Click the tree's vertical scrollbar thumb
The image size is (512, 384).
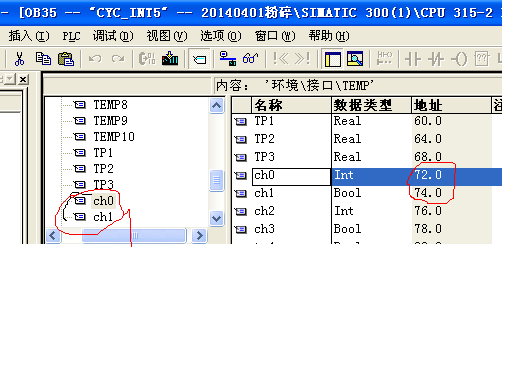(x=216, y=180)
